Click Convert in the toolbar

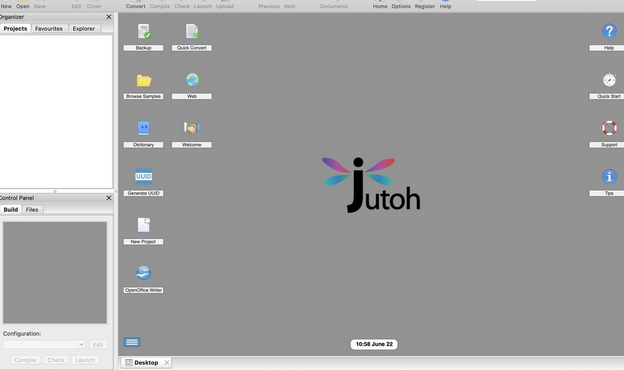click(x=136, y=5)
